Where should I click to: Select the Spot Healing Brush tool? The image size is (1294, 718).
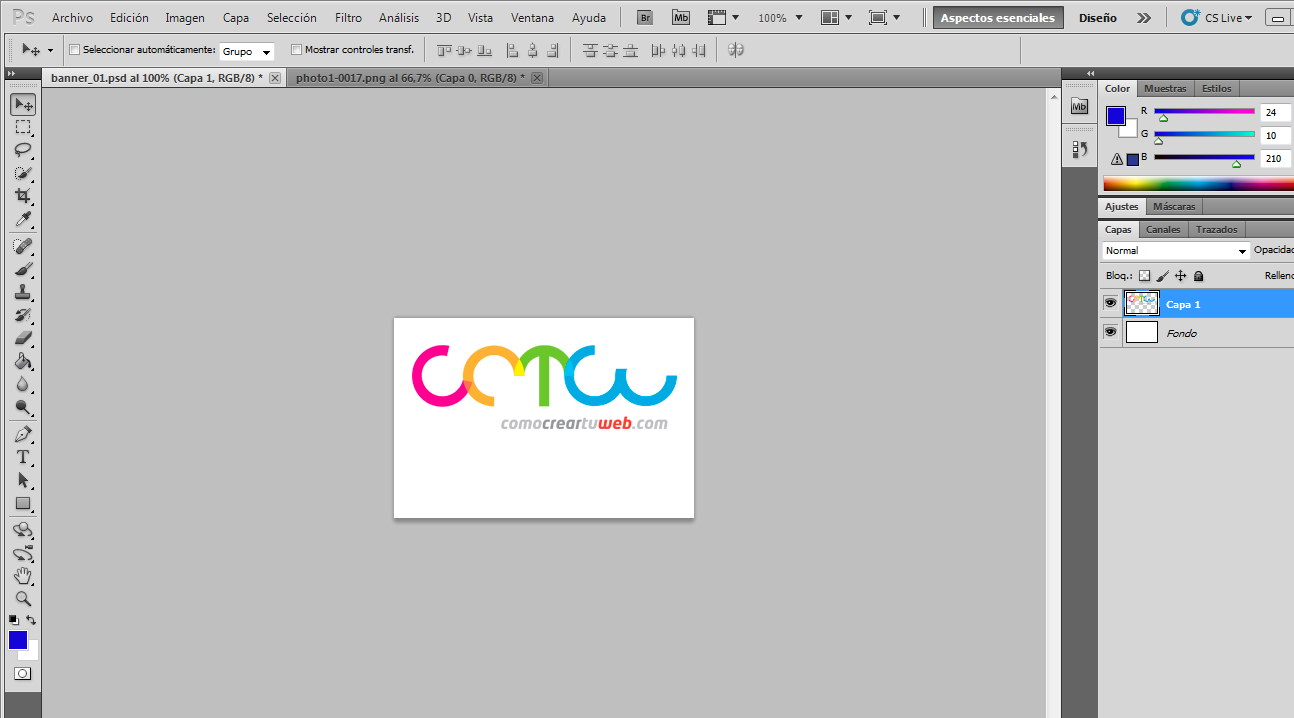23,246
